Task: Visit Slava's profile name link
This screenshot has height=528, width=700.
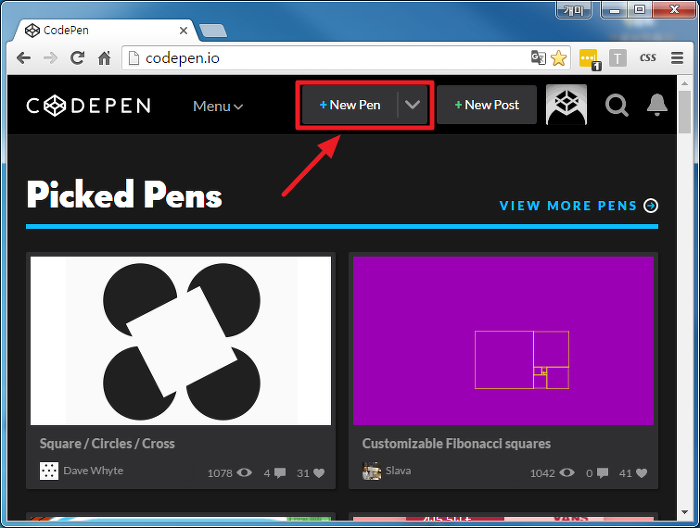Action: 398,470
